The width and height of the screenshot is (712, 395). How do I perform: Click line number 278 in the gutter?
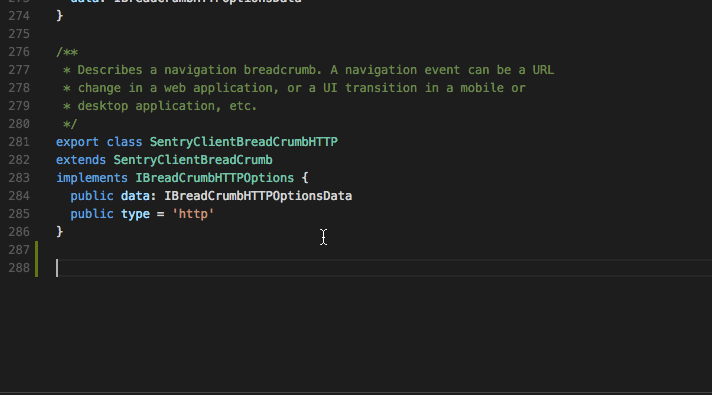19,88
